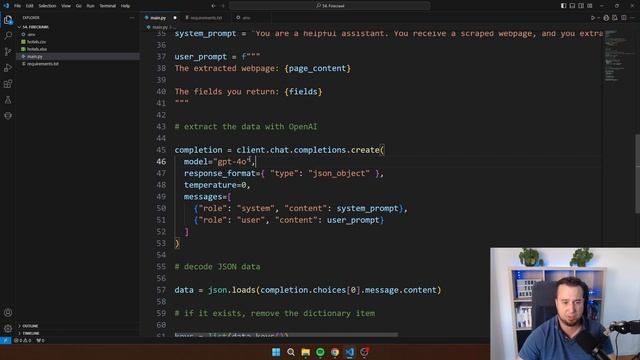Switch to the main.py editor tab
Viewport: 640px width, 360px height.
pos(158,18)
